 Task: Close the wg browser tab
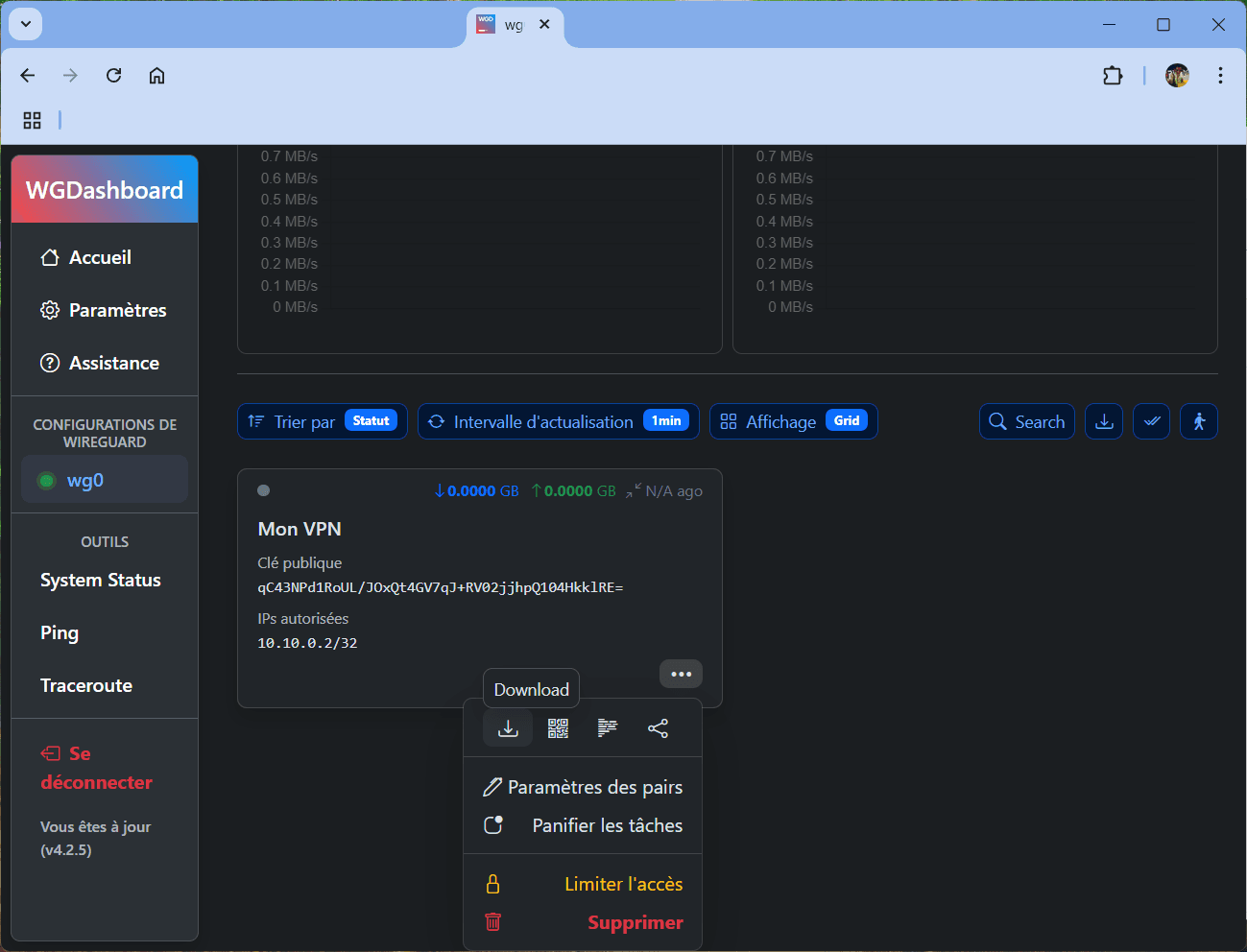pos(544,24)
